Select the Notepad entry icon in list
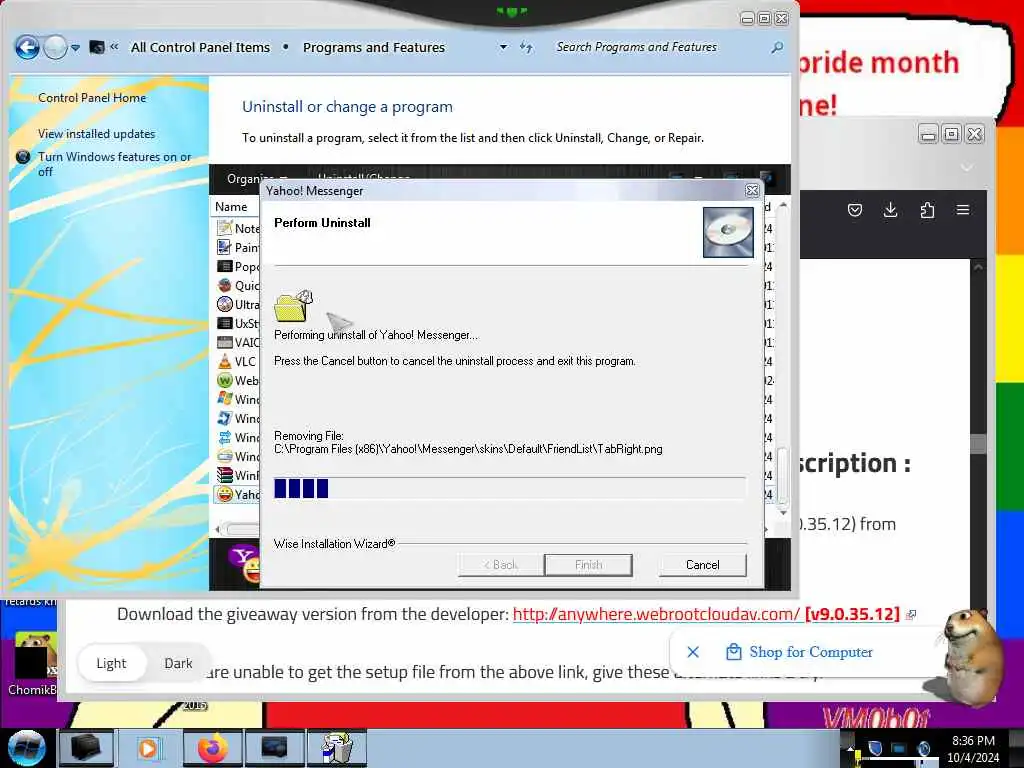This screenshot has height=768, width=1024. tap(225, 228)
